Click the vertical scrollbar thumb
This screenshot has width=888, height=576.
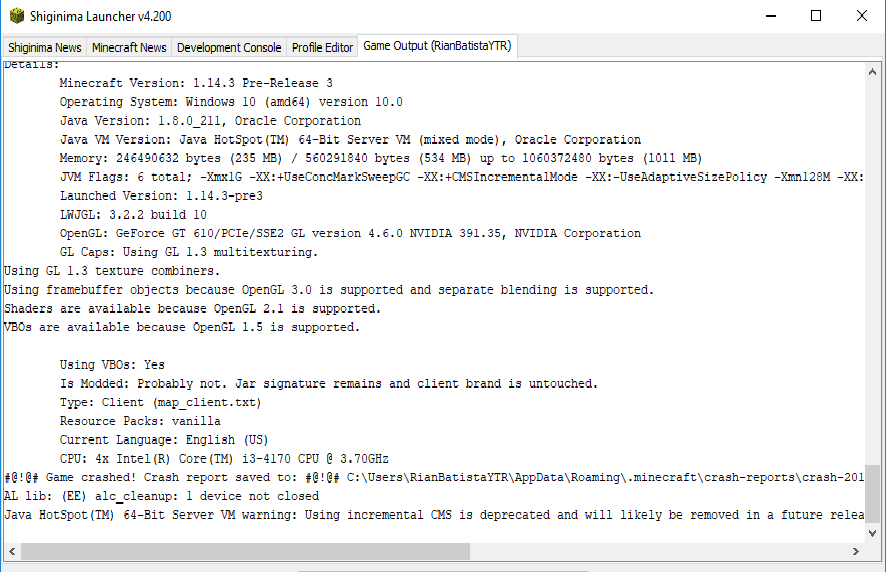tap(871, 495)
